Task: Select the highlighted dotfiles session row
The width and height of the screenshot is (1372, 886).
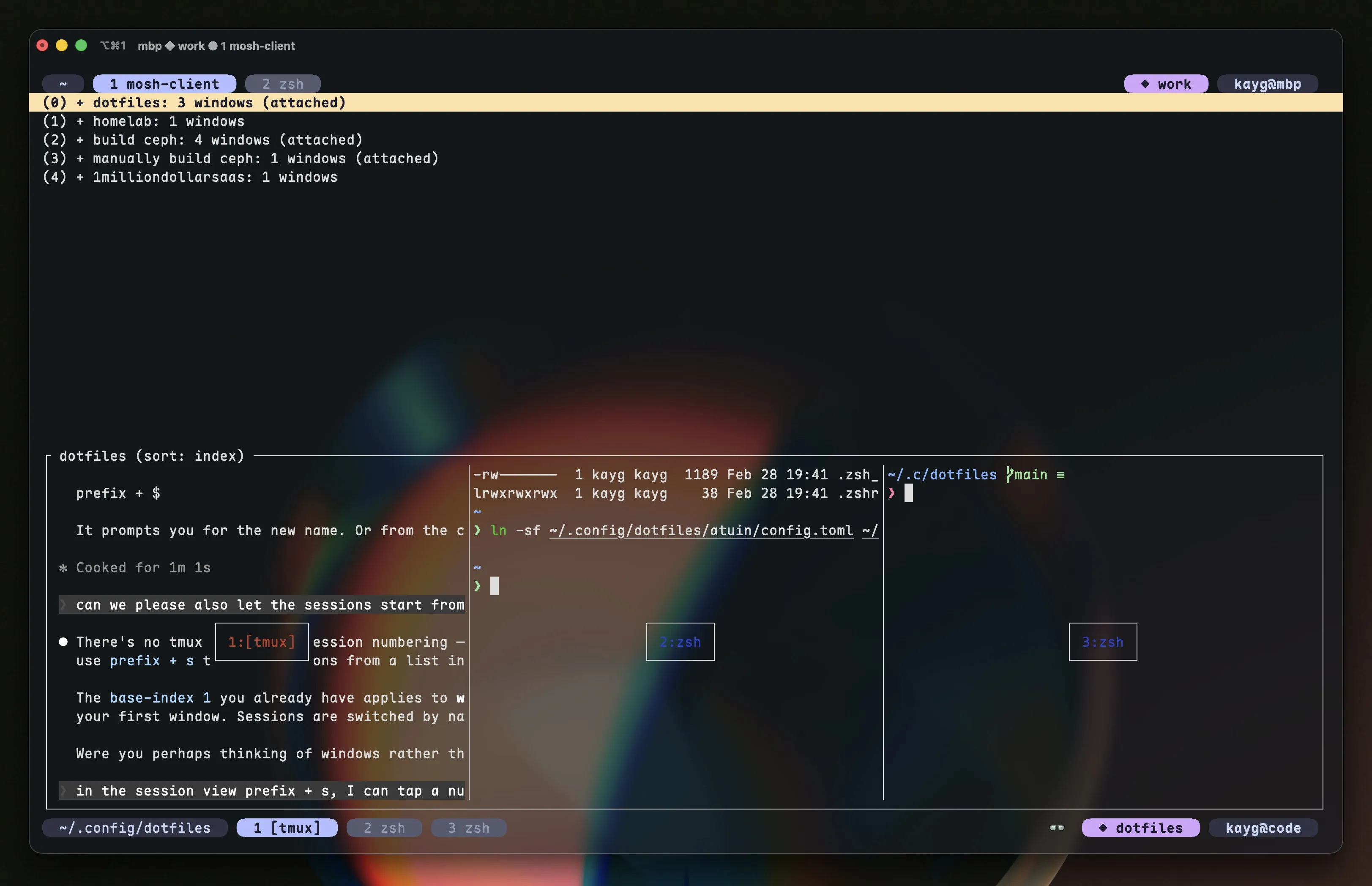Action: [x=194, y=102]
